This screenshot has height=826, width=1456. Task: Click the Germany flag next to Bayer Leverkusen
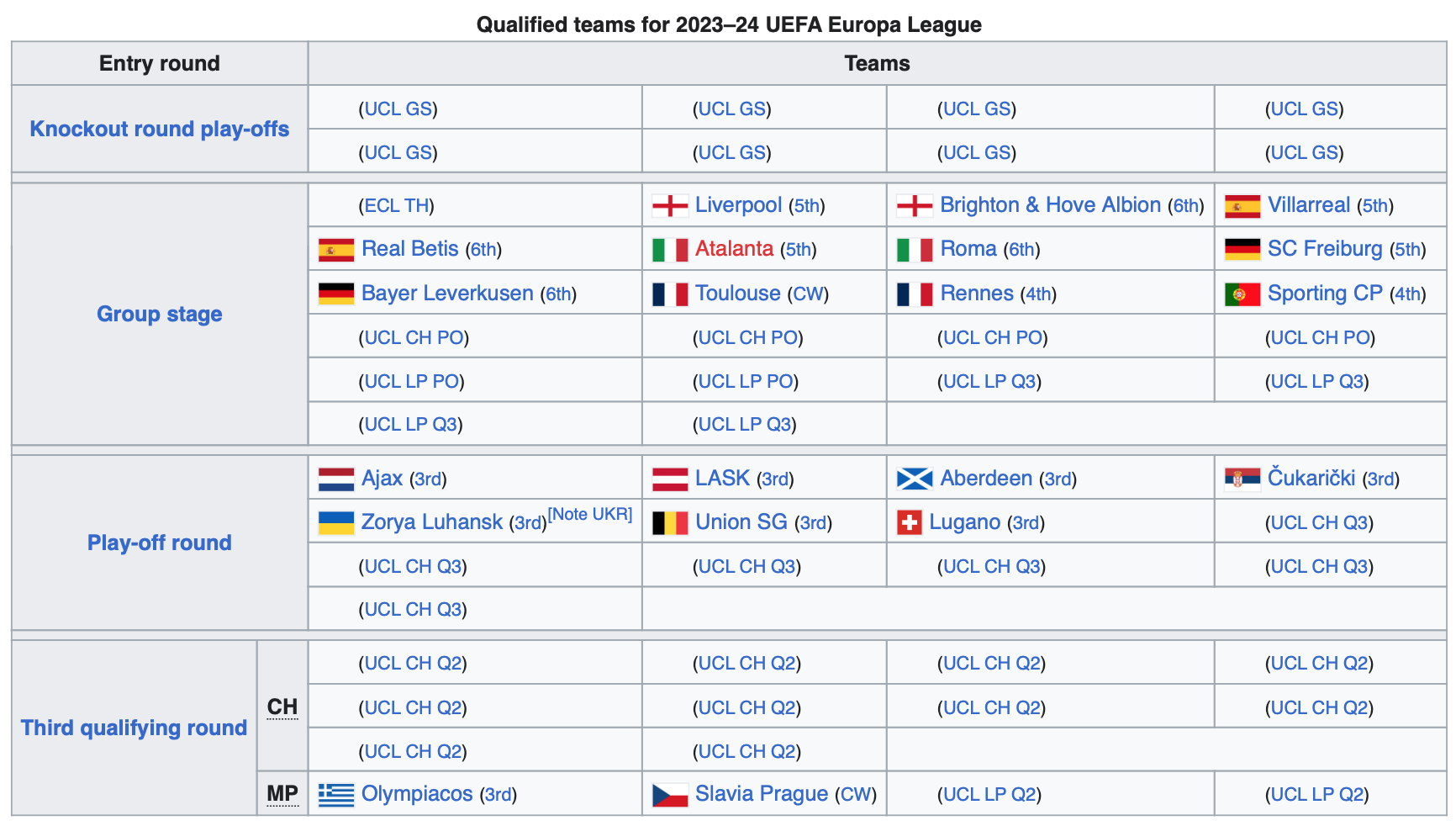(x=336, y=294)
